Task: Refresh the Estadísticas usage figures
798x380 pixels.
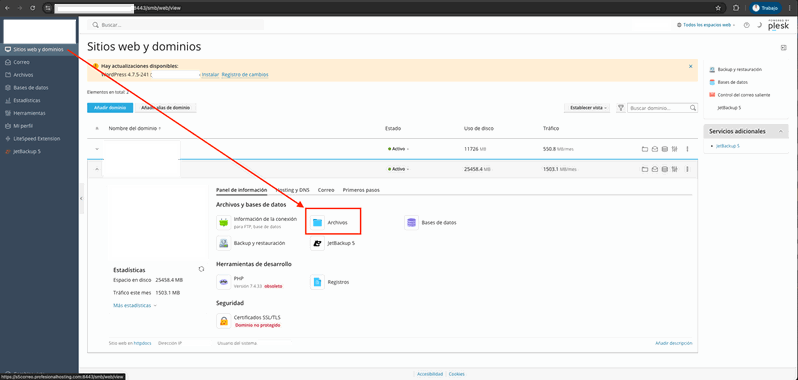Action: click(x=201, y=269)
